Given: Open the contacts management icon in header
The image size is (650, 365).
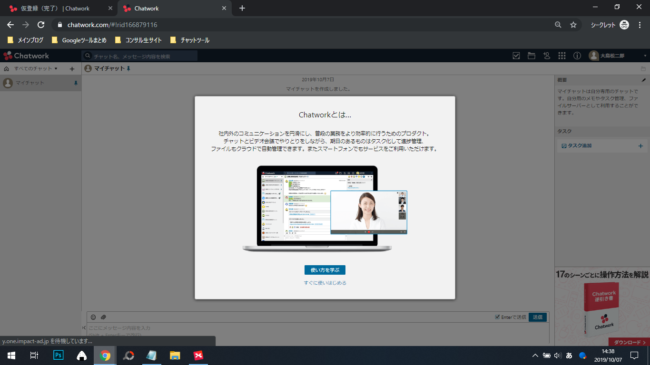Looking at the screenshot, I should (x=546, y=56).
